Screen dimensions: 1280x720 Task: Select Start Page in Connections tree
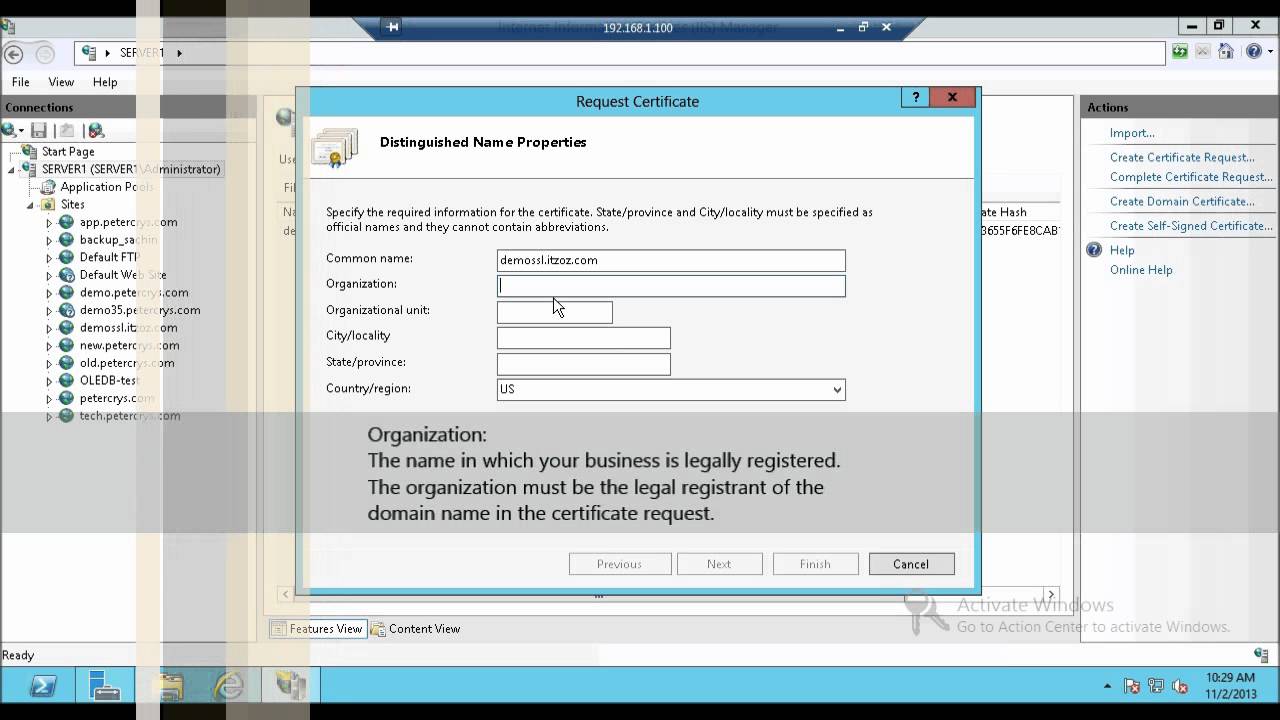pyautogui.click(x=68, y=152)
